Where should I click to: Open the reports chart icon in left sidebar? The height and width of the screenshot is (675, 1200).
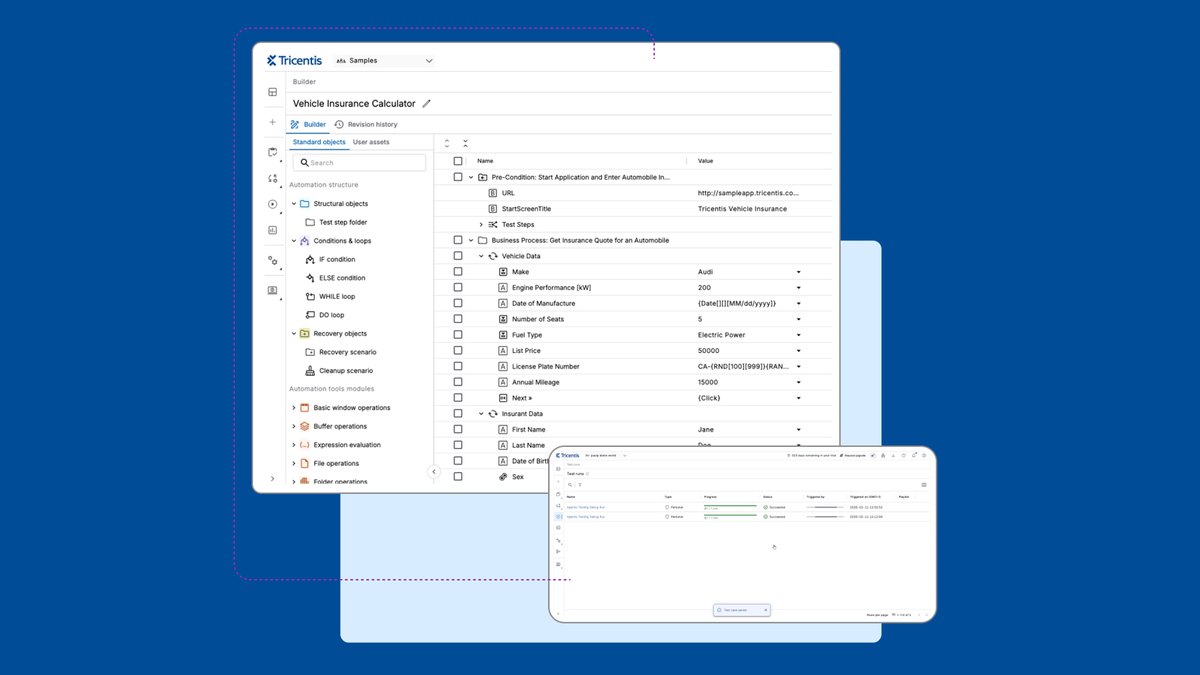[x=272, y=230]
